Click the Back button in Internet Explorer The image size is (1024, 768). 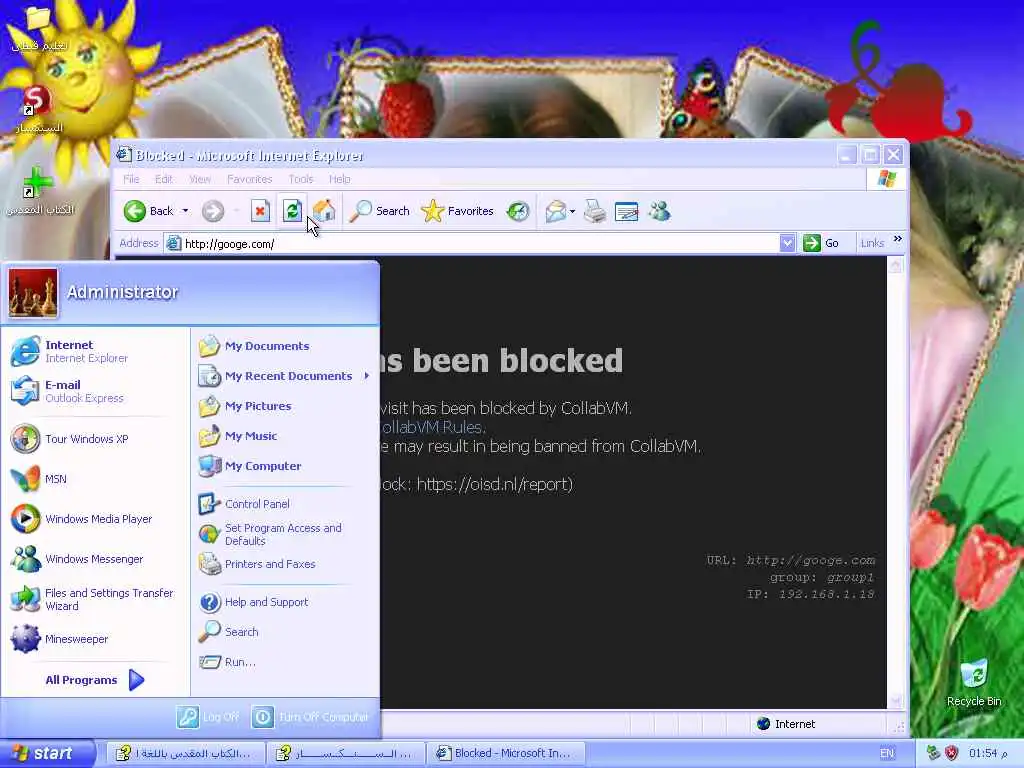click(x=149, y=211)
